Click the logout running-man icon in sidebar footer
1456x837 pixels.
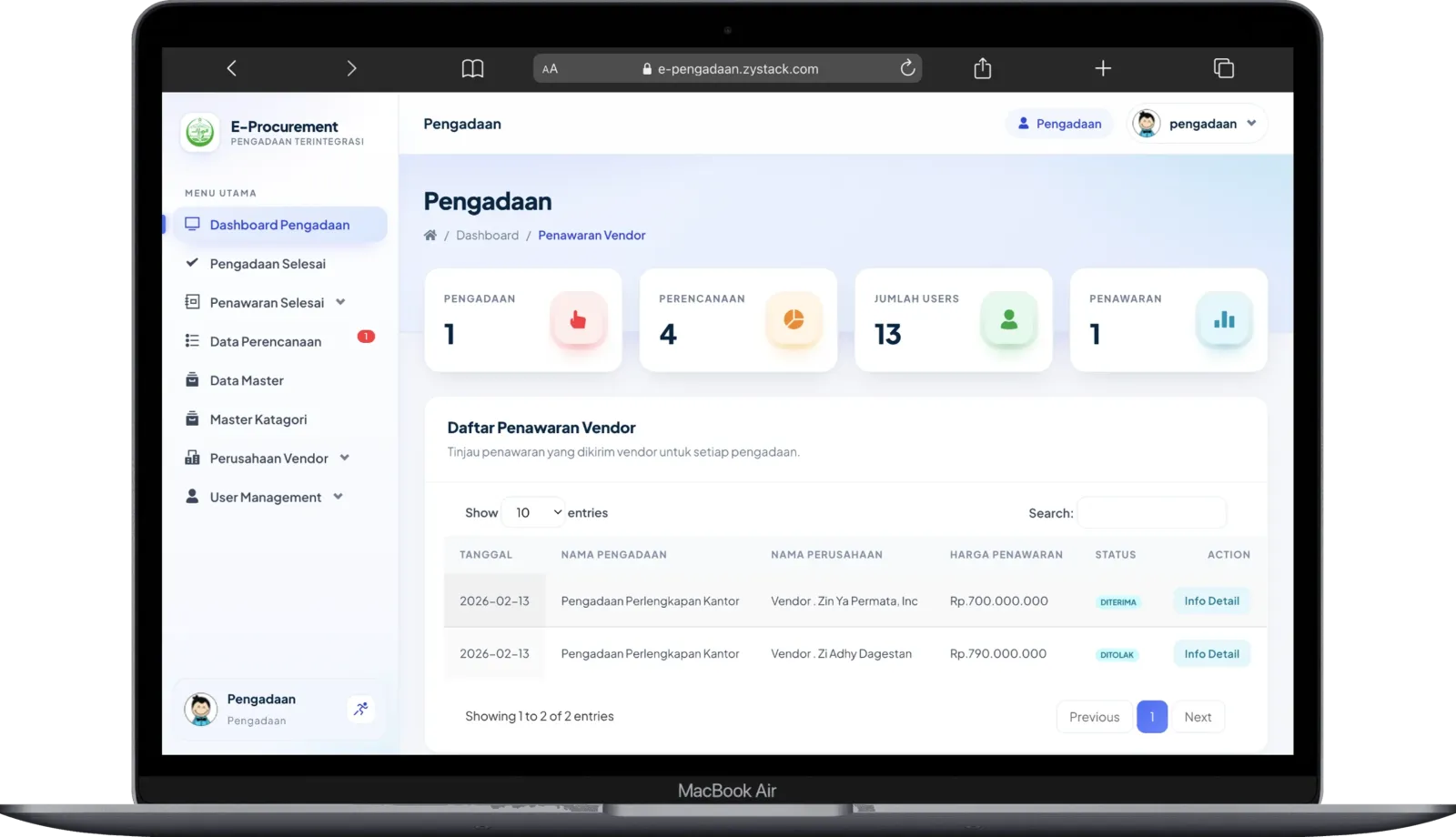361,709
